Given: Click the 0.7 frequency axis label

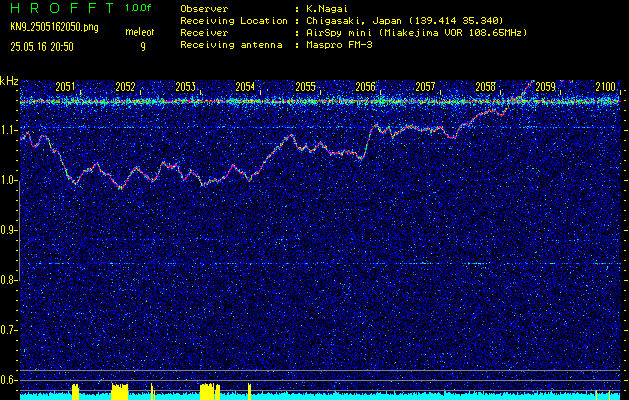Looking at the screenshot, I should coord(9,330).
